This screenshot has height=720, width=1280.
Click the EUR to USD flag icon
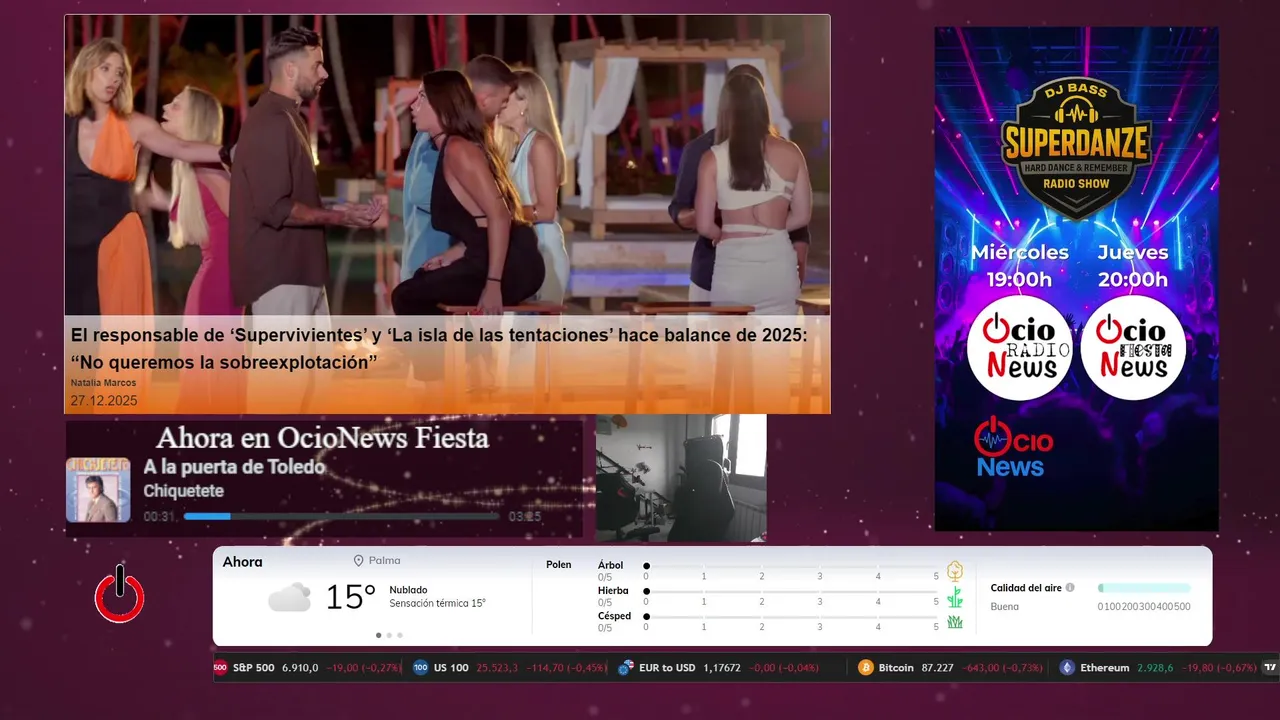pyautogui.click(x=626, y=667)
